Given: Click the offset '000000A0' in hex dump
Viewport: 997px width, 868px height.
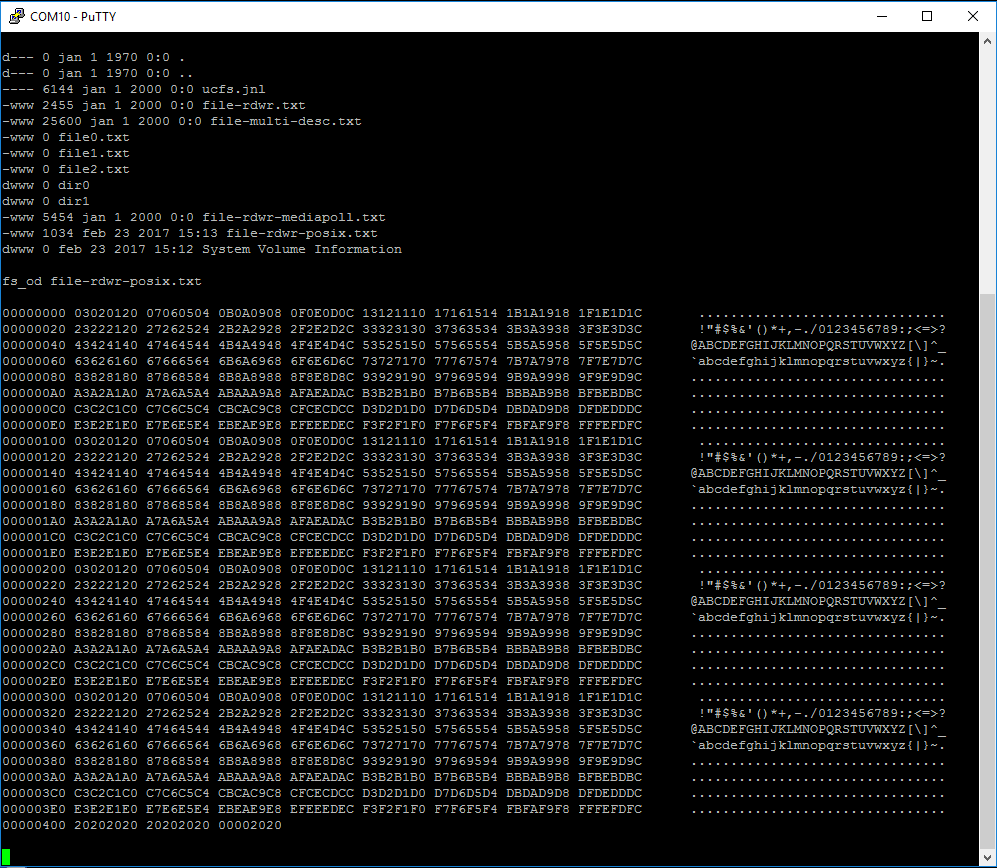Looking at the screenshot, I should (x=34, y=393).
